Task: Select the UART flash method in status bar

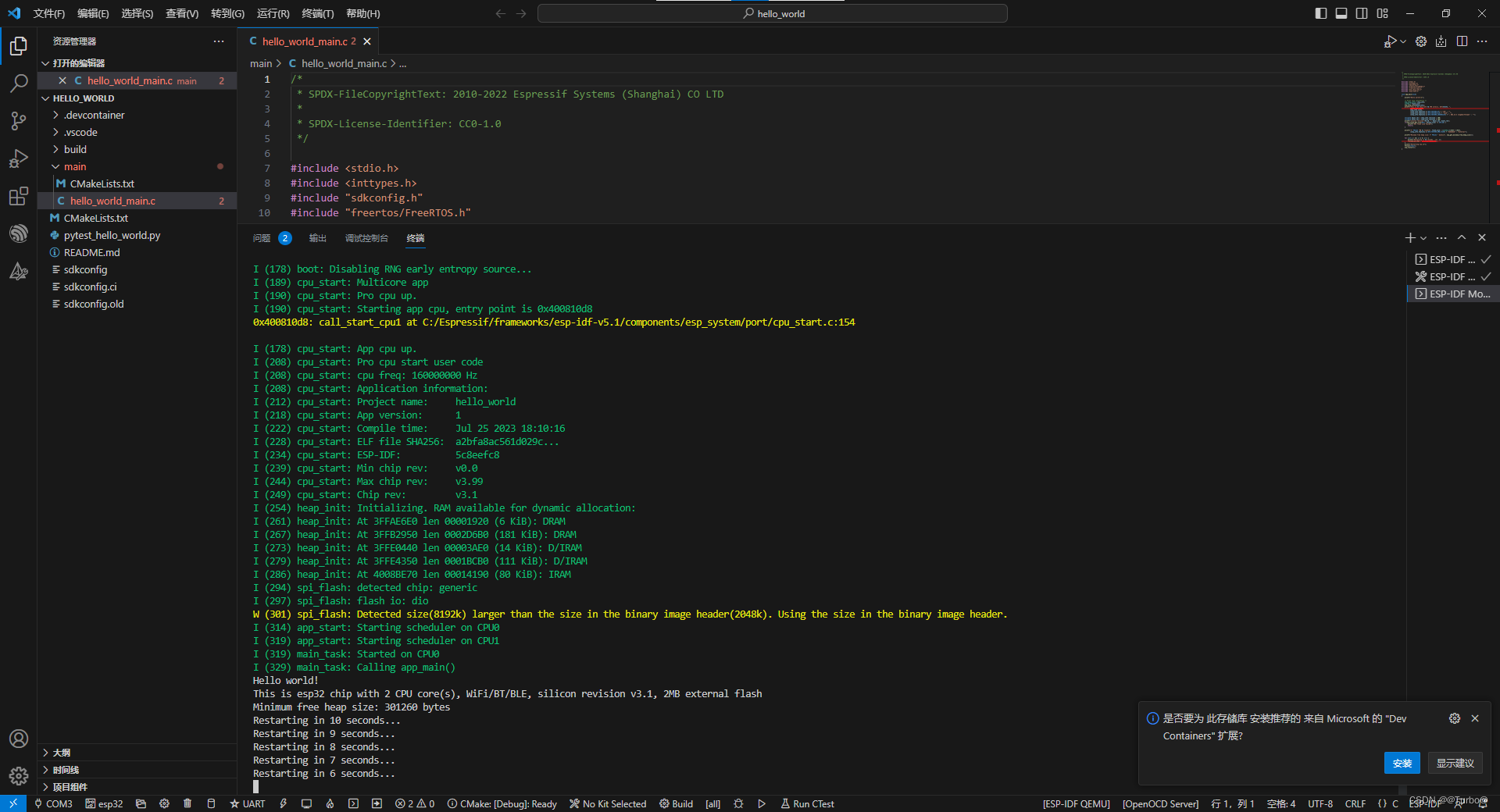Action: (248, 804)
